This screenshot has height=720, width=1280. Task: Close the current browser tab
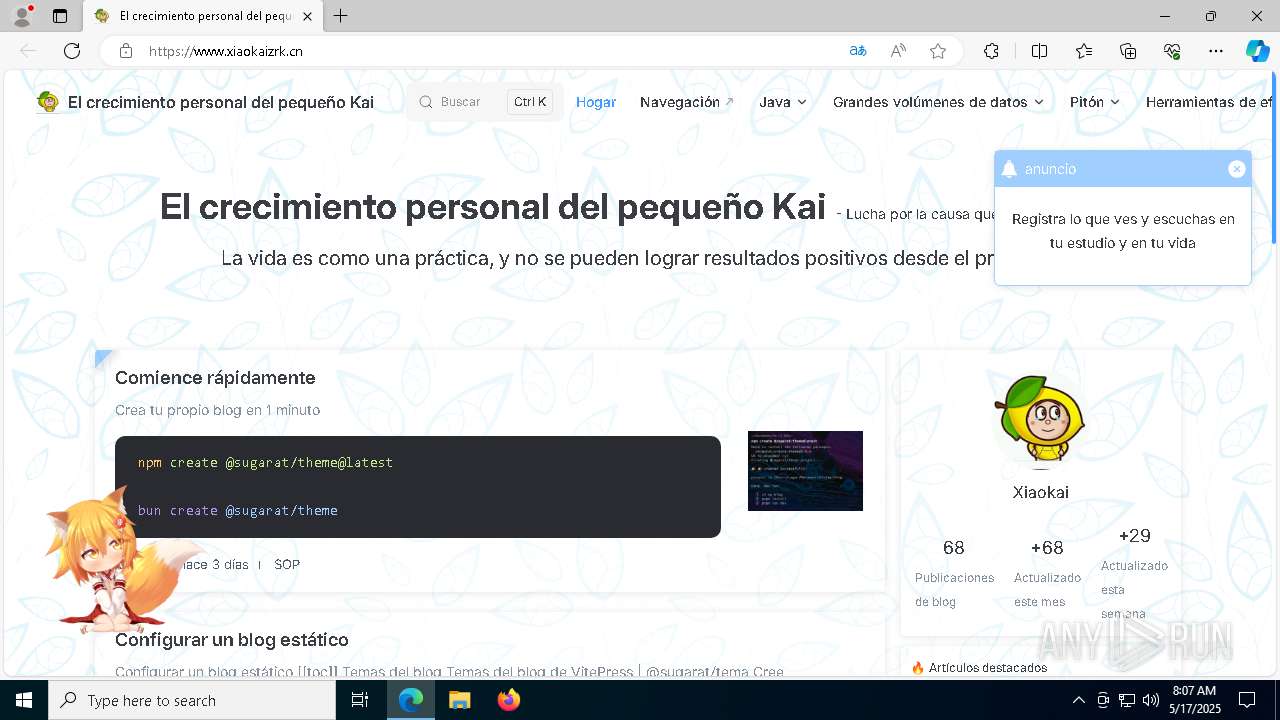coord(307,16)
